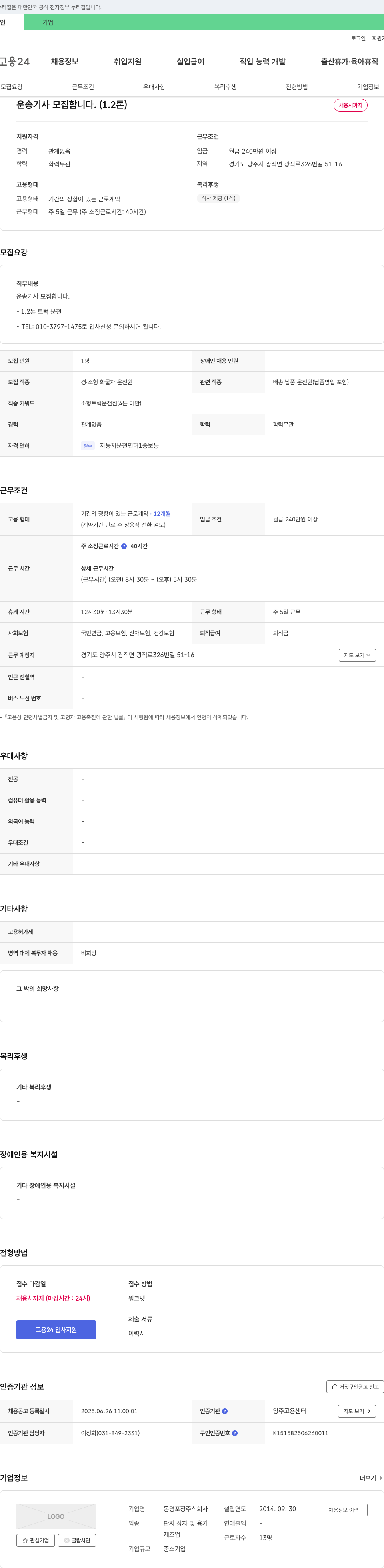Click 배송·납품 운전원(납품영업 포함) value

[x=310, y=382]
